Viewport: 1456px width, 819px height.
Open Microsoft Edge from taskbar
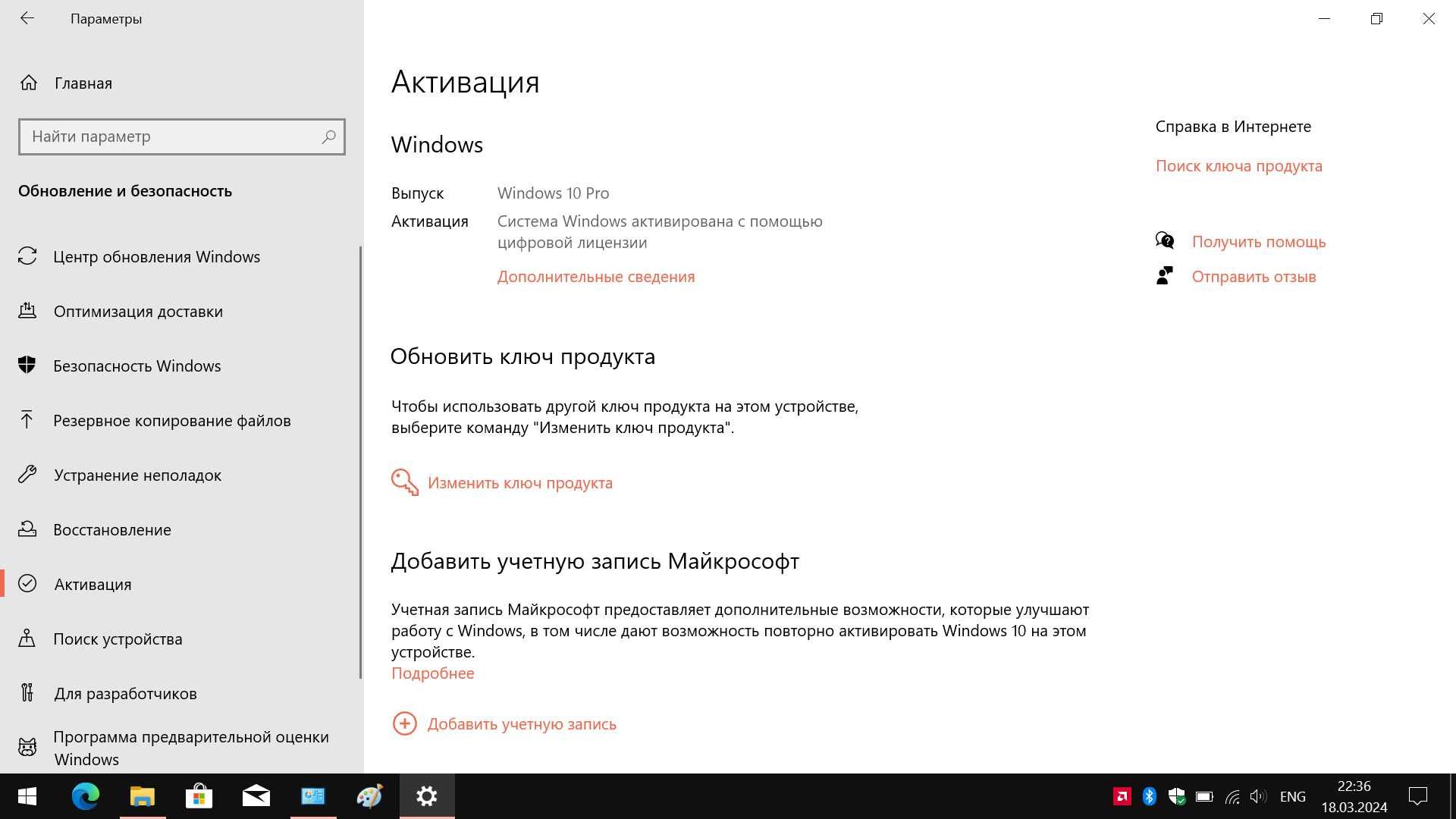pyautogui.click(x=86, y=796)
